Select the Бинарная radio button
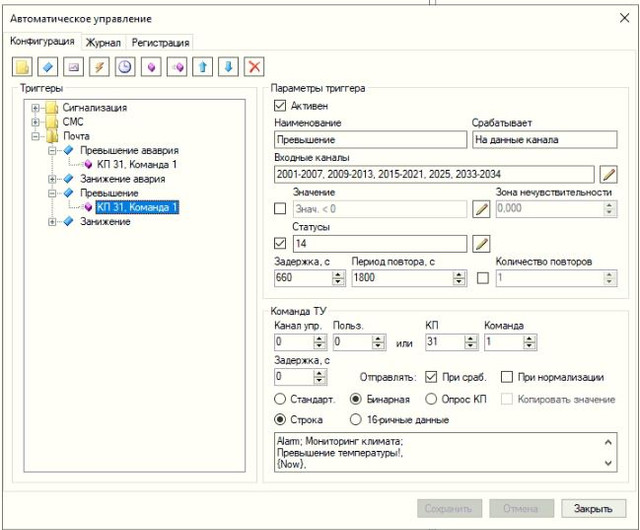This screenshot has width=640, height=530. [x=356, y=399]
